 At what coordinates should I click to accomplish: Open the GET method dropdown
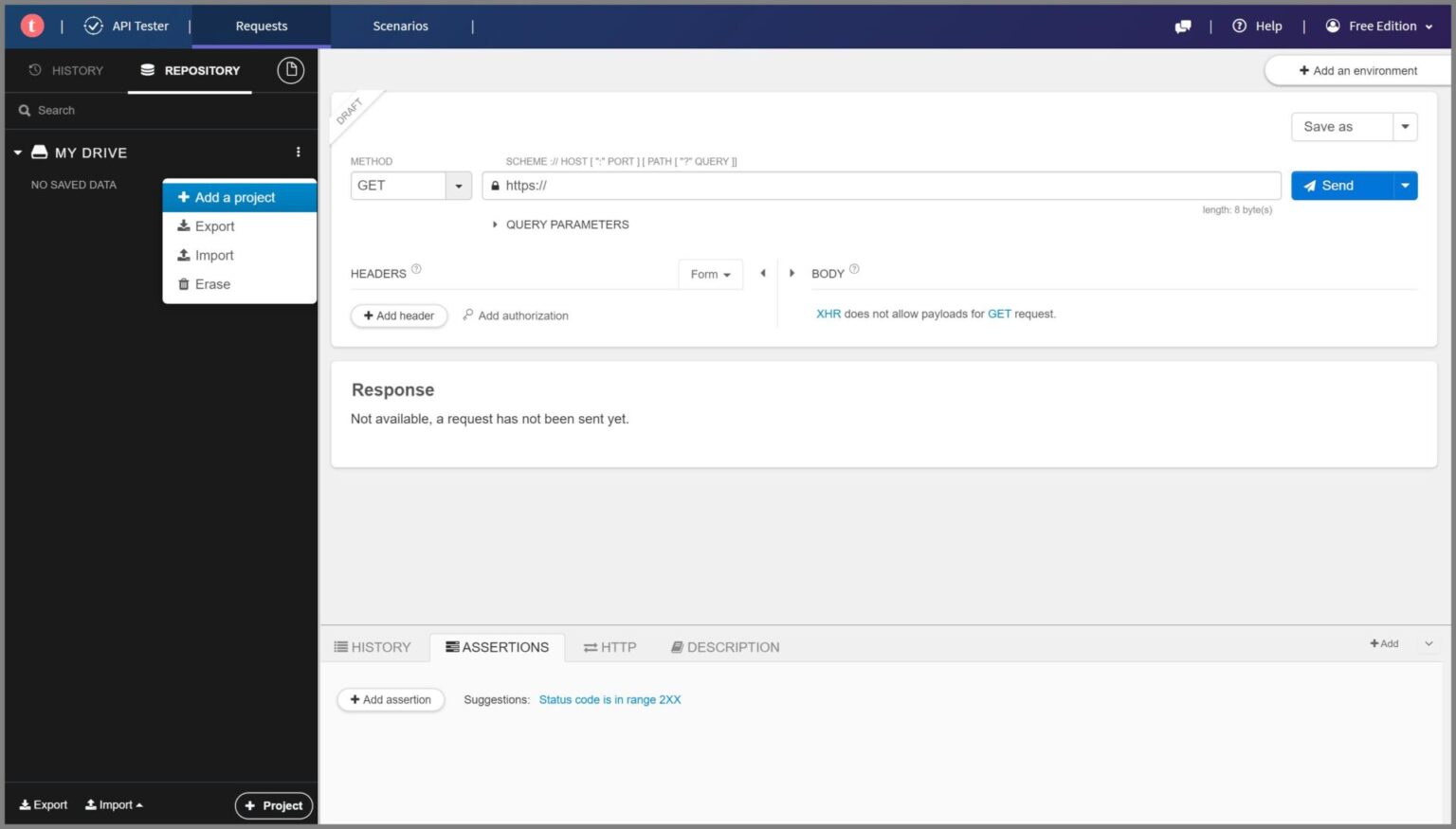(x=459, y=186)
